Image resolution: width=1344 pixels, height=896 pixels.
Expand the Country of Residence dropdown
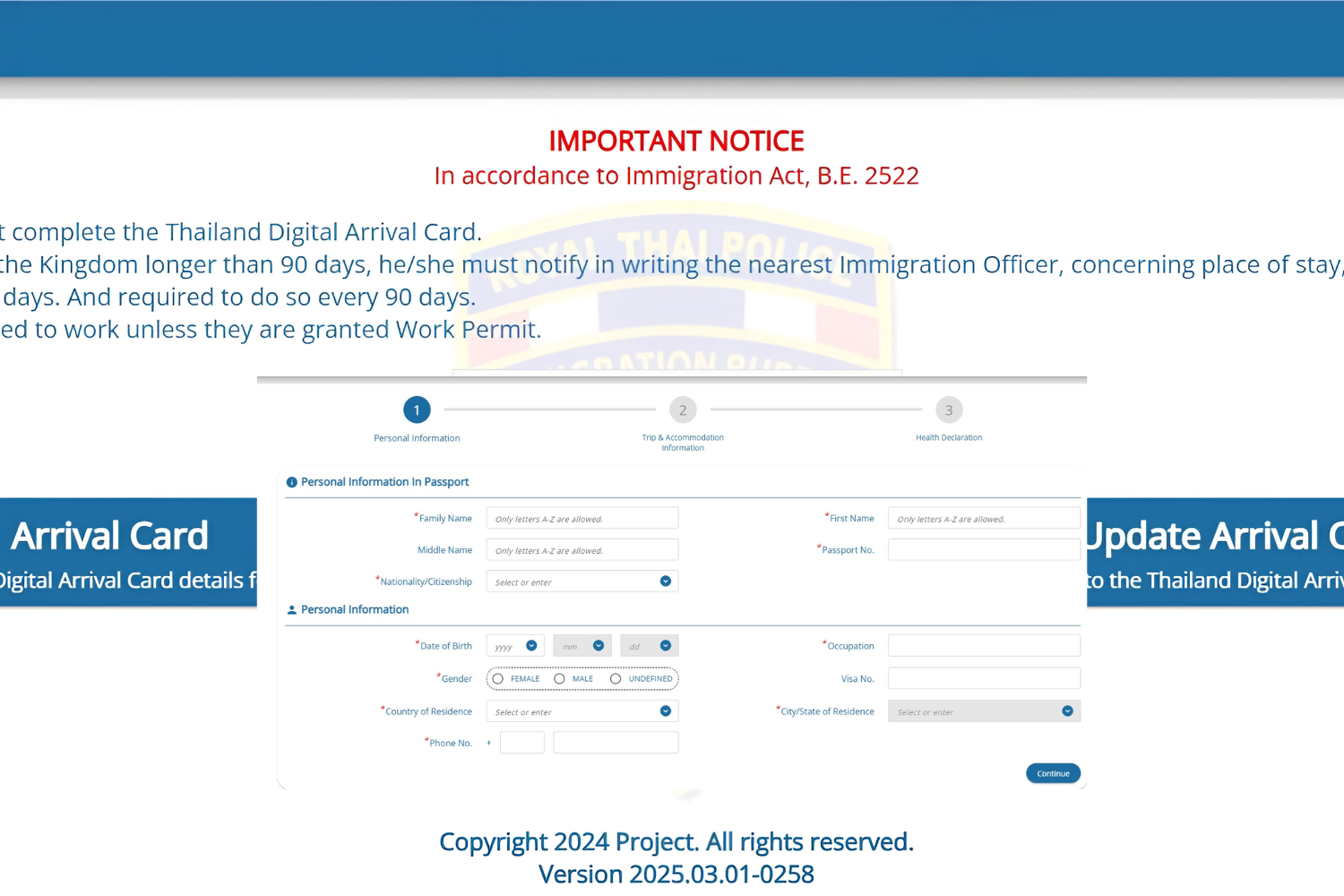(582, 711)
